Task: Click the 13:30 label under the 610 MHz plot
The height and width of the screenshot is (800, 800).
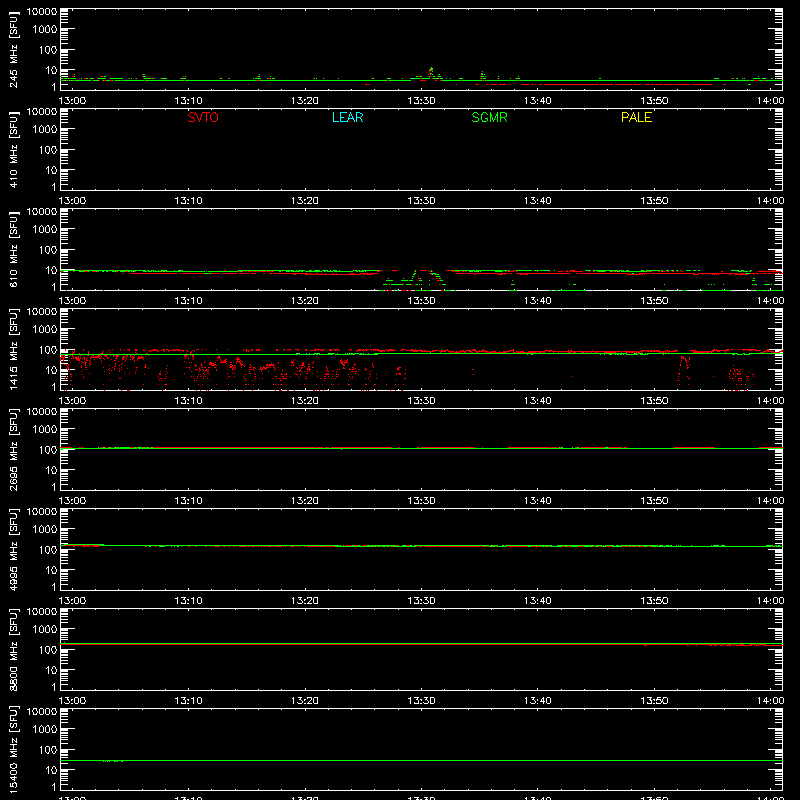Action: (x=421, y=301)
